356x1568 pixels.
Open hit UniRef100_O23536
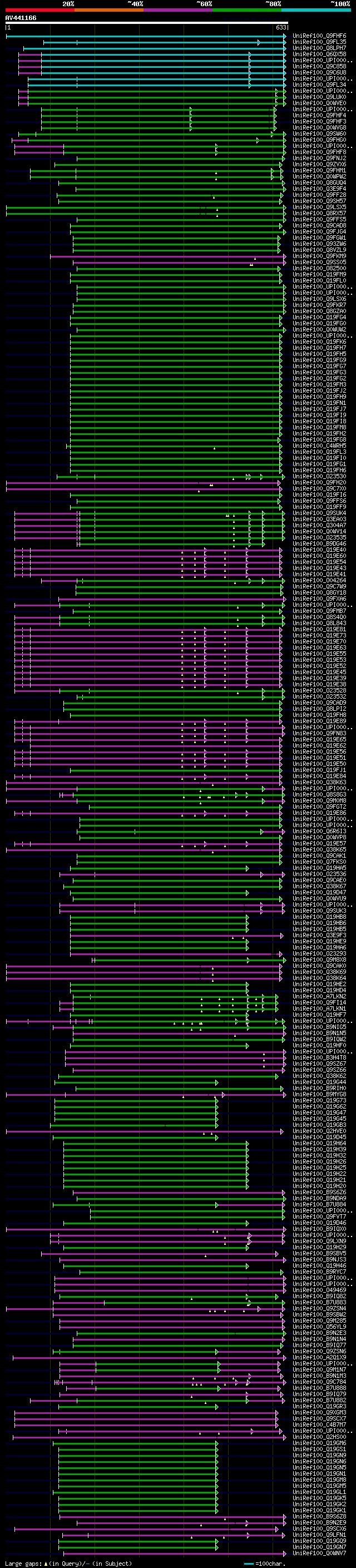click(x=319, y=874)
